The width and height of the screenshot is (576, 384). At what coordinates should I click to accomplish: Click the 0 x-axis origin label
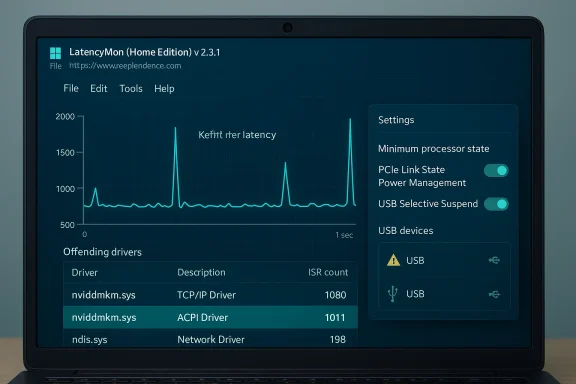pos(85,234)
